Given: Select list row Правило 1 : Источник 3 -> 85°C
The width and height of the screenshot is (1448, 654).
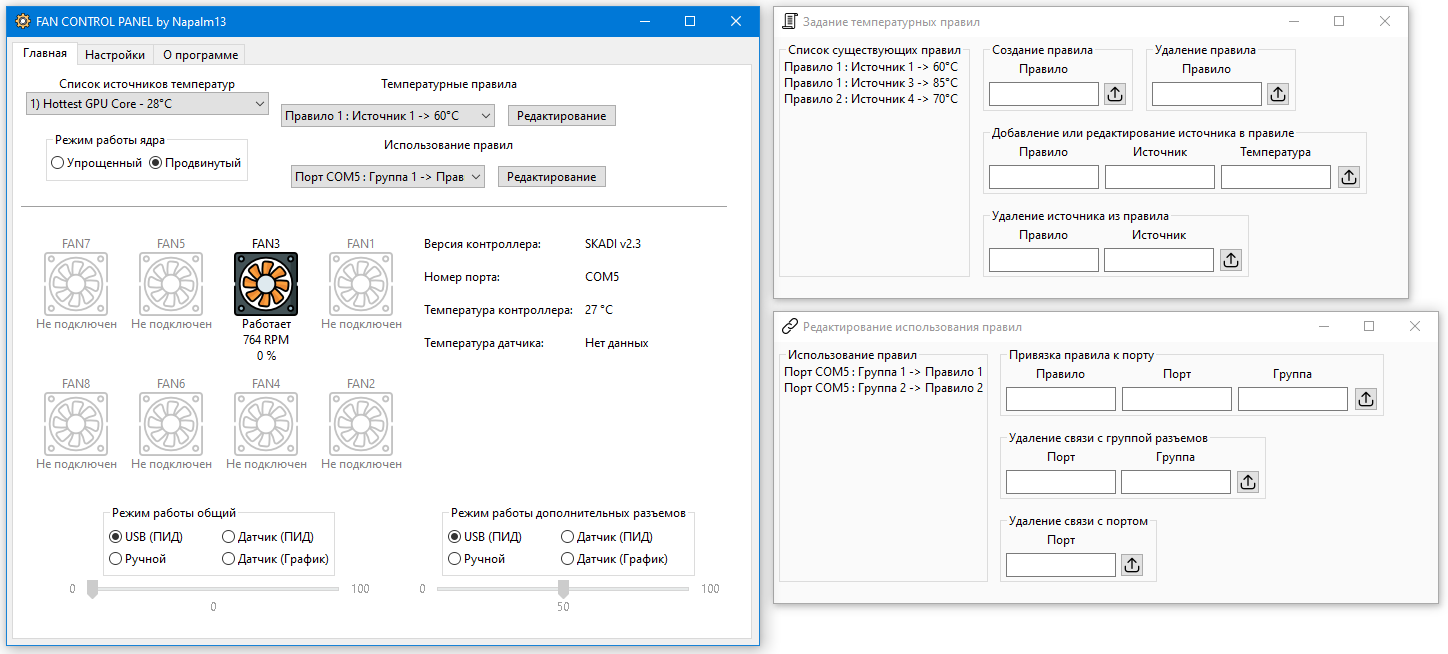Looking at the screenshot, I should pyautogui.click(x=871, y=83).
